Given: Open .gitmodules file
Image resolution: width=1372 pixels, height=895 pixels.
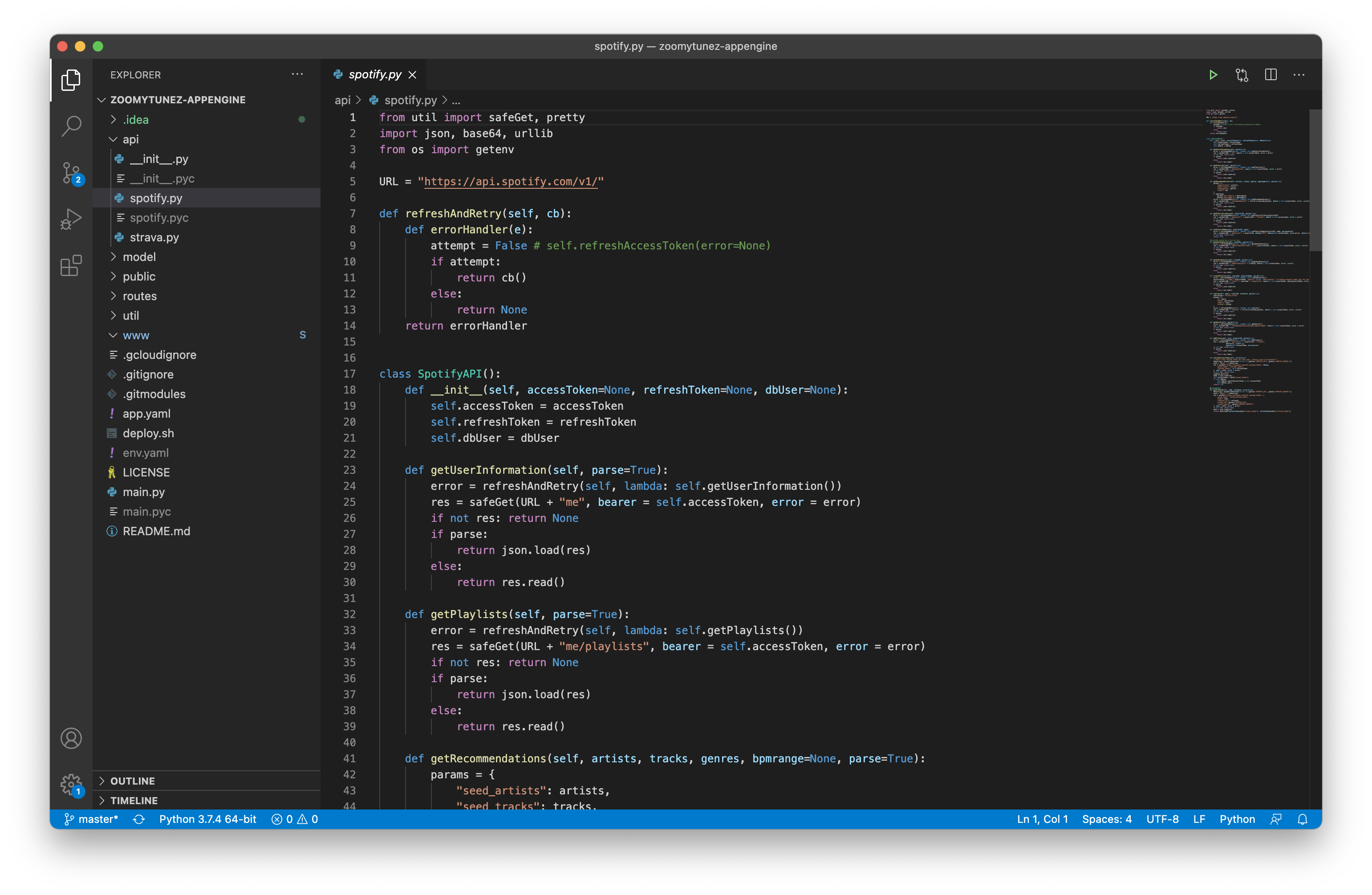Looking at the screenshot, I should pyautogui.click(x=207, y=394).
